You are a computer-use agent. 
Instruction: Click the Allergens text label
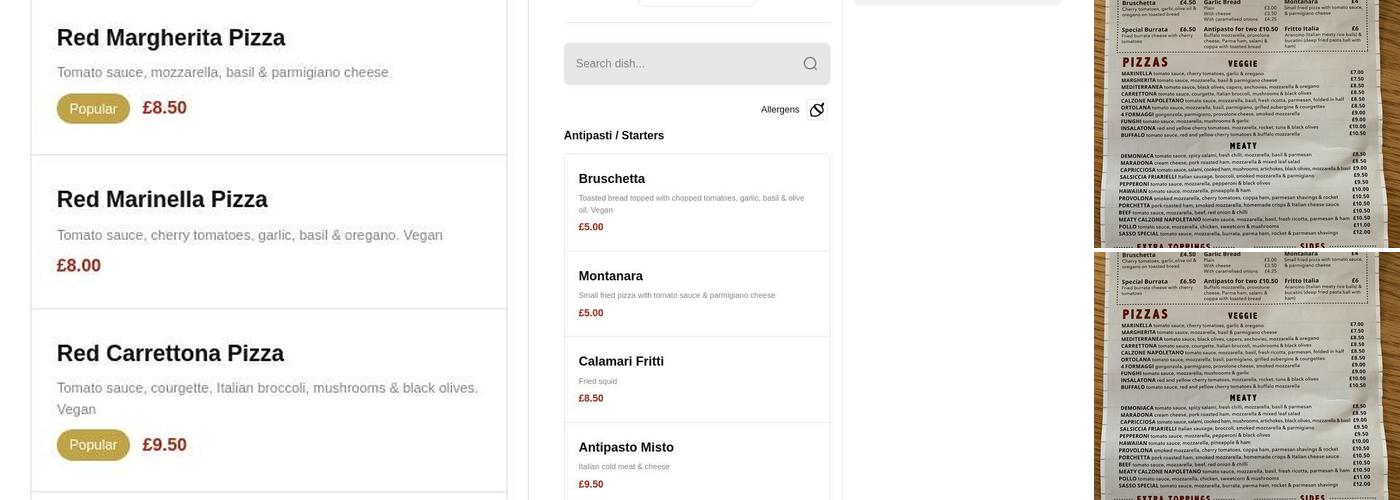(x=779, y=110)
